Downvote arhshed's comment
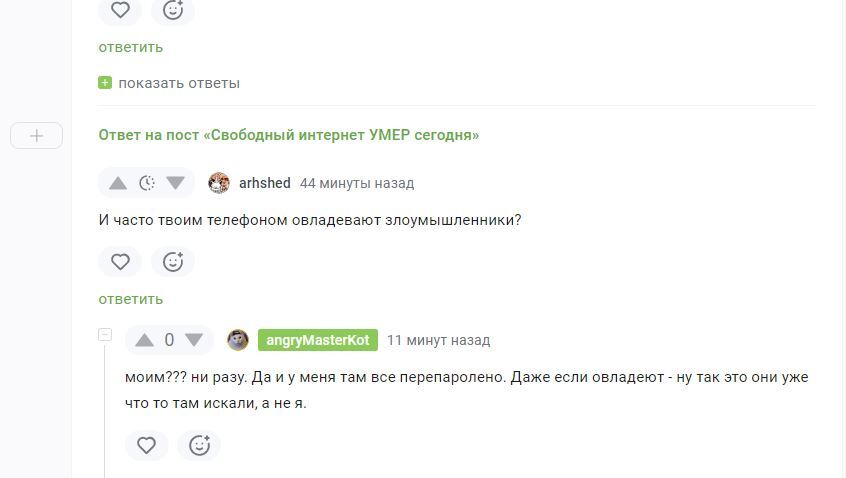Viewport: 846px width, 478px height. pos(175,183)
